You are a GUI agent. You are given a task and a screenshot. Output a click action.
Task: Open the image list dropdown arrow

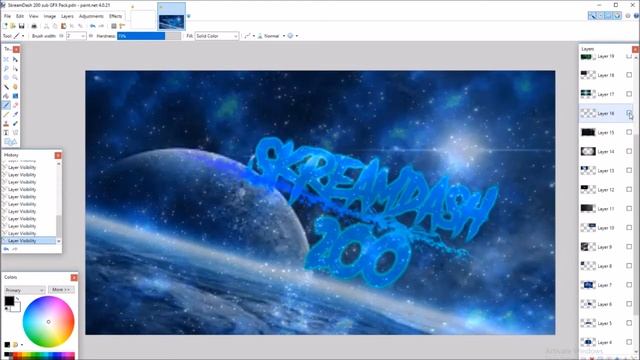point(189,16)
